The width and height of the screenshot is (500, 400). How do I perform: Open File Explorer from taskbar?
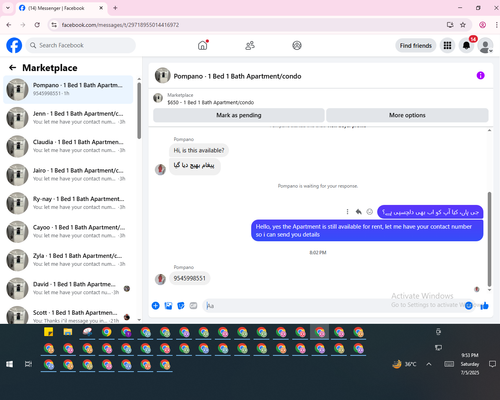coord(68,332)
